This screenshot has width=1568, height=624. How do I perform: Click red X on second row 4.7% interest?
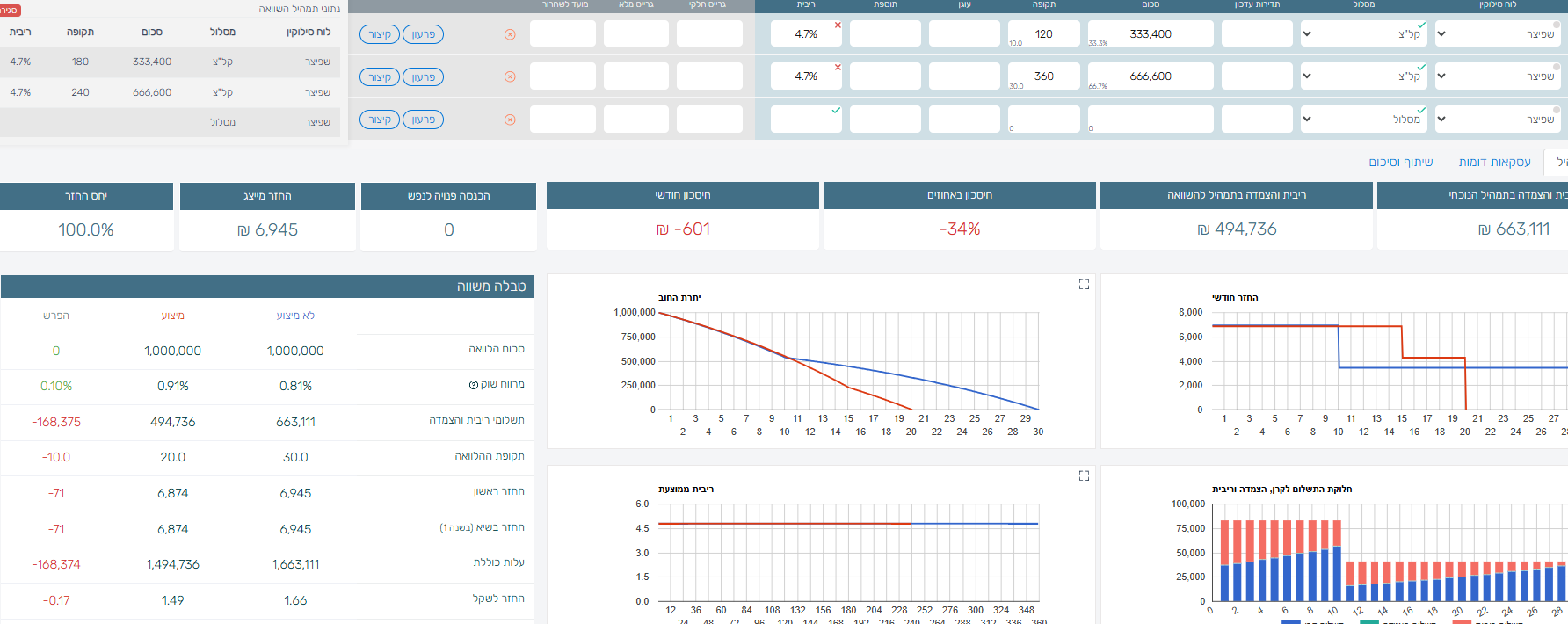(x=838, y=67)
